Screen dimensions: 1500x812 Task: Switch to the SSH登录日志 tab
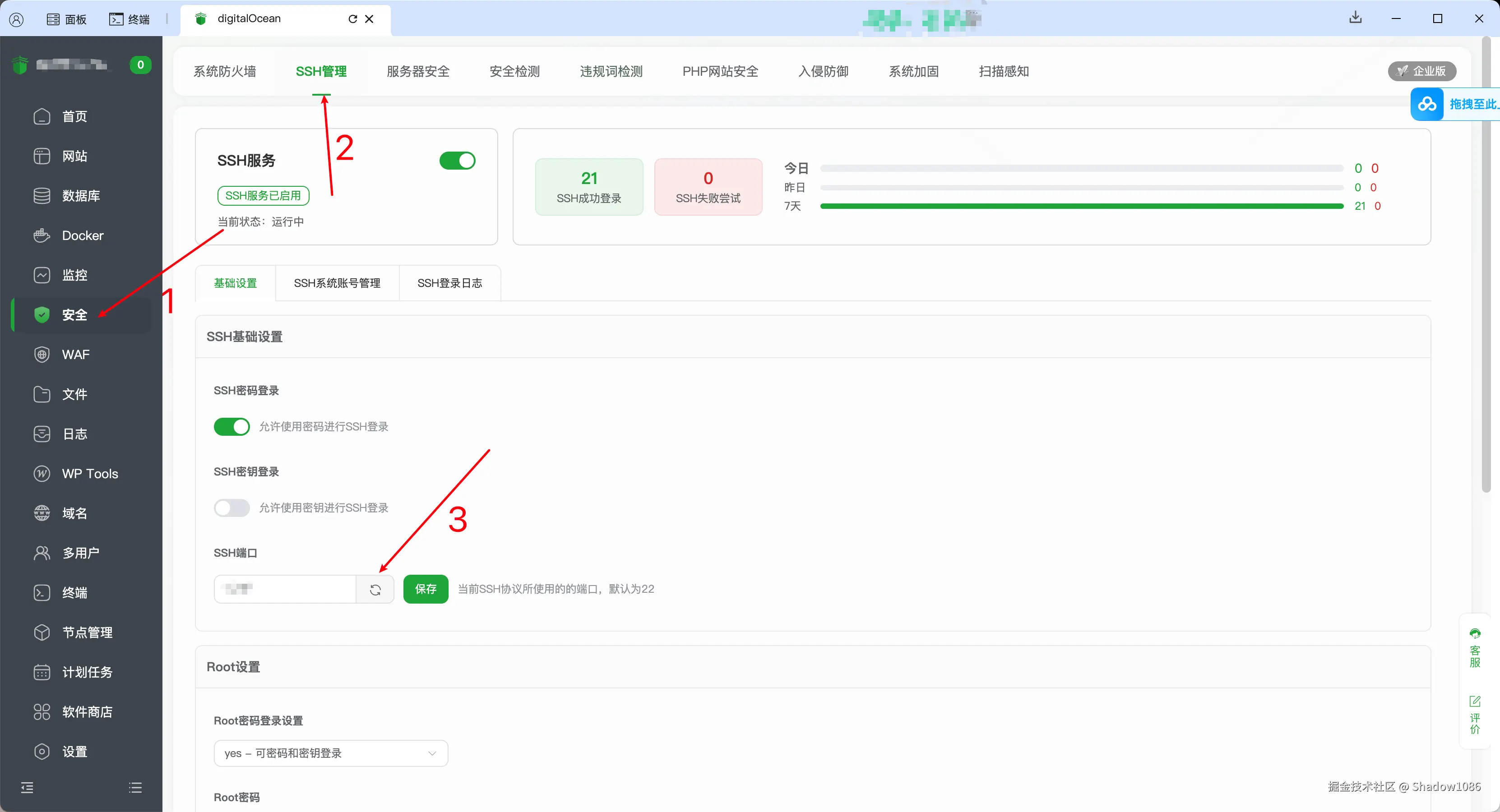tap(449, 283)
